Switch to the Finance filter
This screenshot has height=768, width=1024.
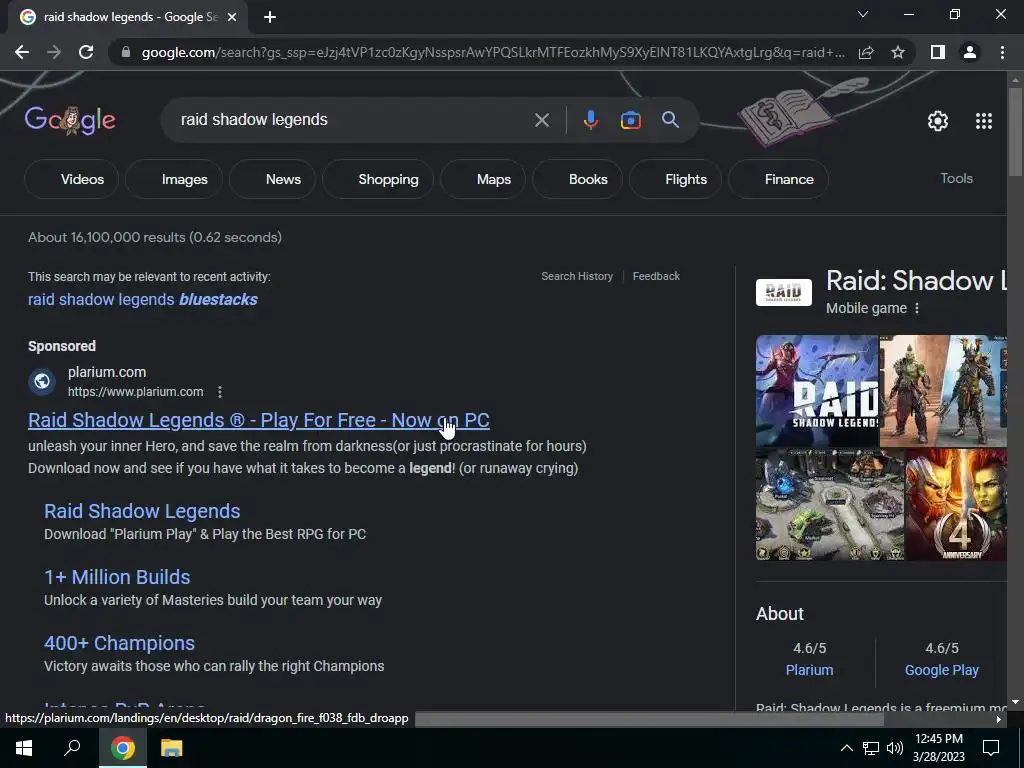pyautogui.click(x=778, y=179)
